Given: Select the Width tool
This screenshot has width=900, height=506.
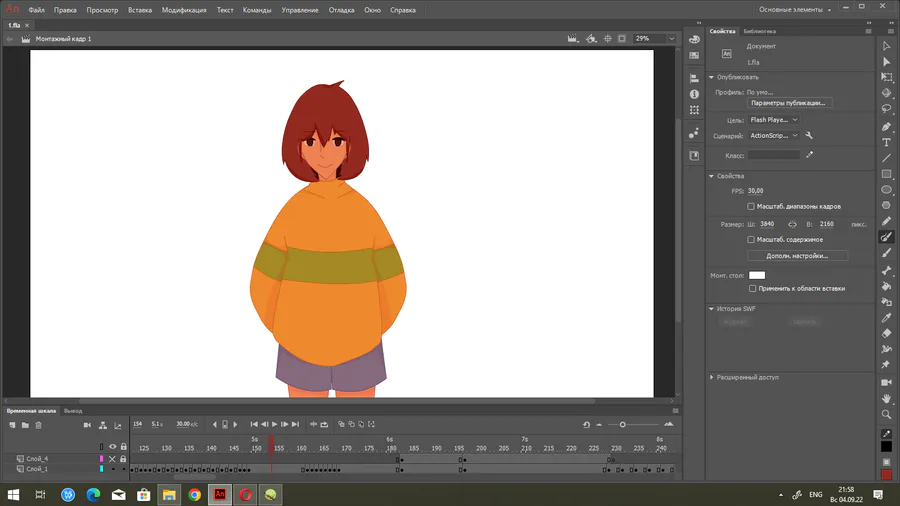Looking at the screenshot, I should (886, 349).
